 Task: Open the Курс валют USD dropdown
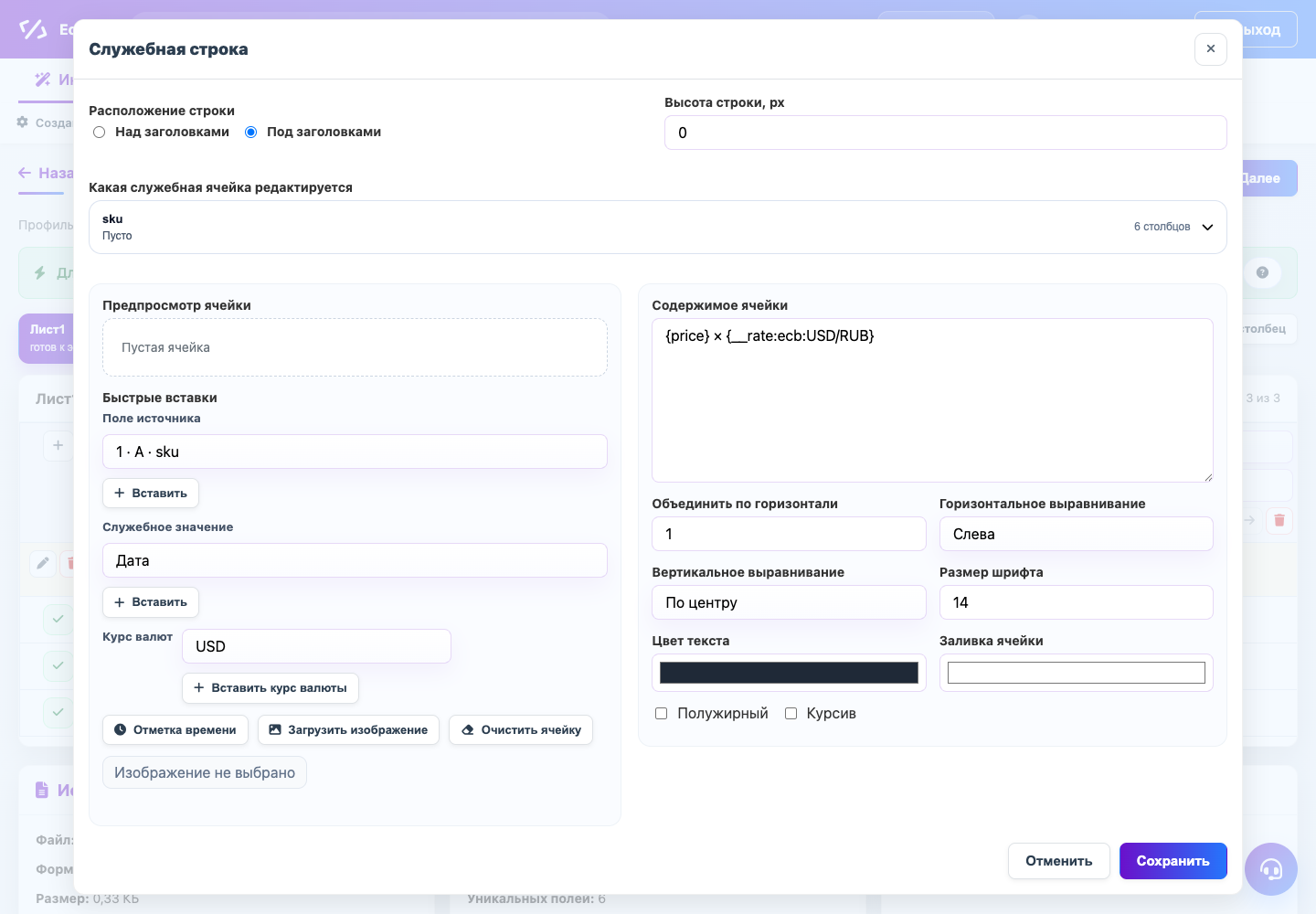pos(316,646)
